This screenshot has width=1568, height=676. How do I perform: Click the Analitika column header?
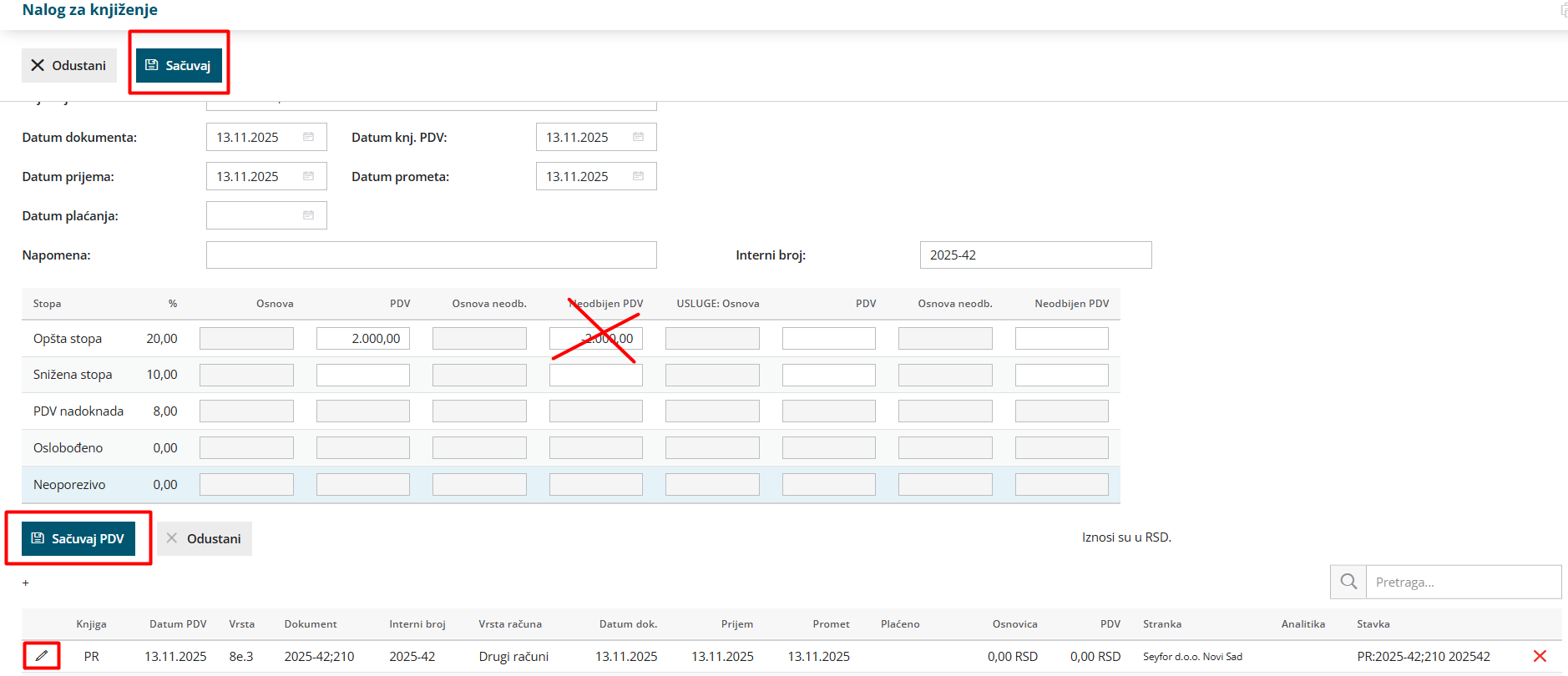pos(1303,623)
